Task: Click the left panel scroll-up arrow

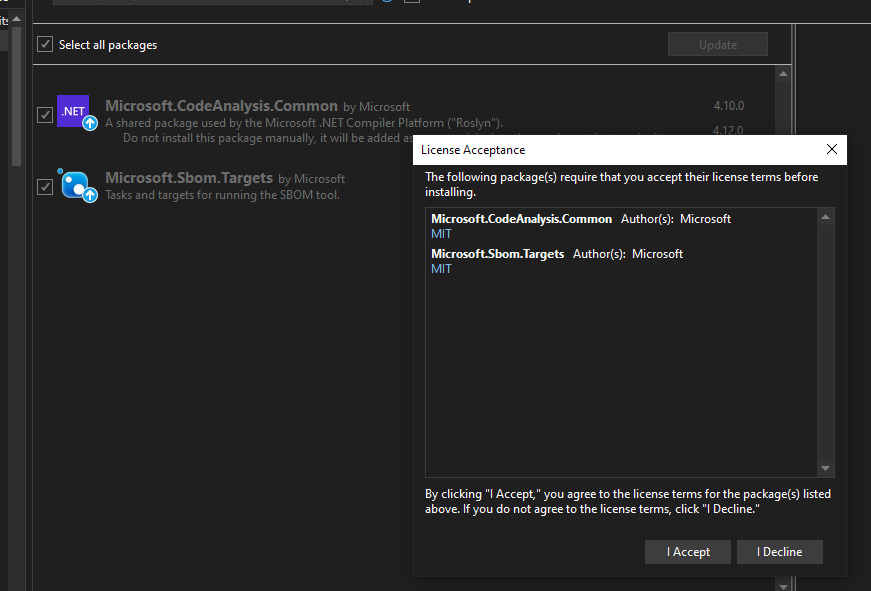Action: [x=17, y=19]
